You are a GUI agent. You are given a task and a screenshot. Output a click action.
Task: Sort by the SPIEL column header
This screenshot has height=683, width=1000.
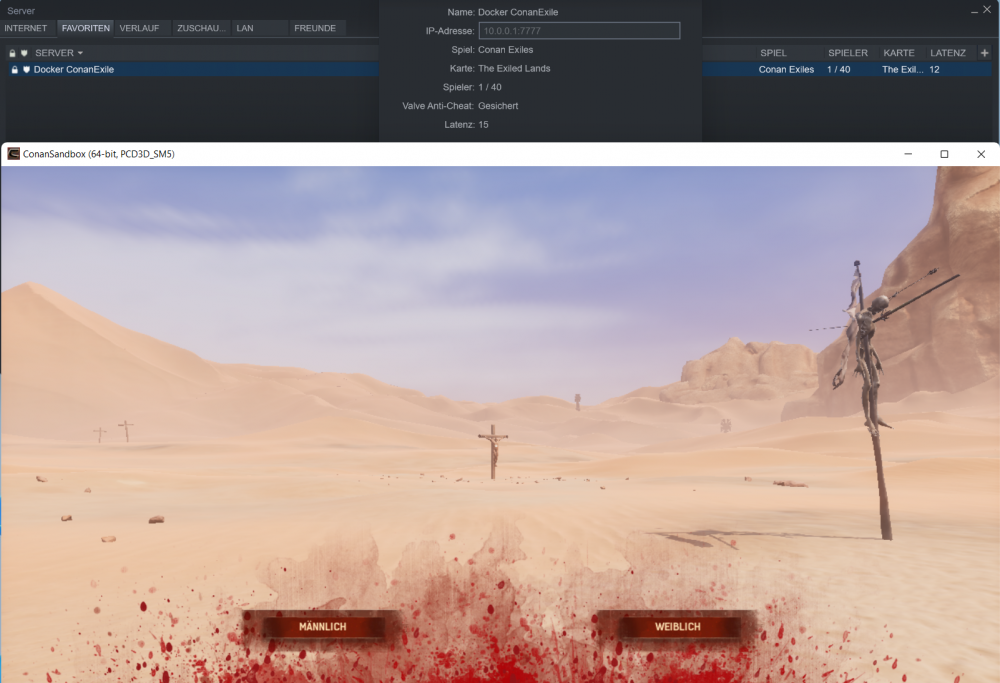[x=773, y=53]
